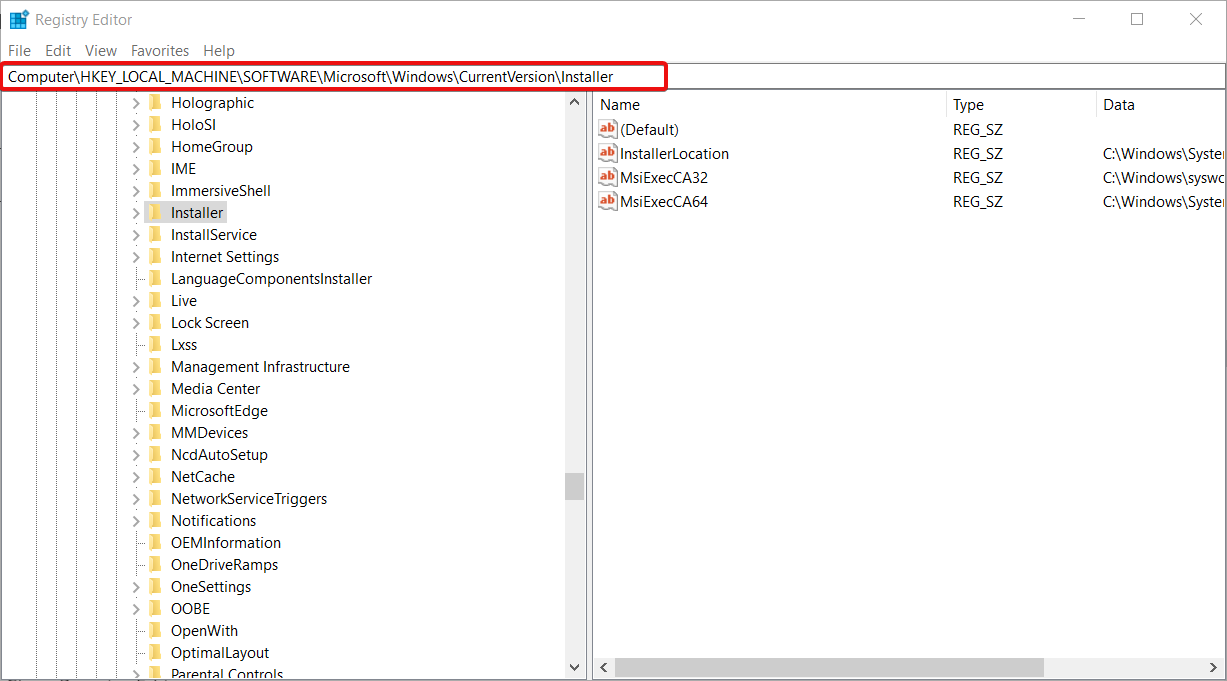Image resolution: width=1227 pixels, height=681 pixels.
Task: Click the OOBE folder icon
Action: tap(154, 608)
